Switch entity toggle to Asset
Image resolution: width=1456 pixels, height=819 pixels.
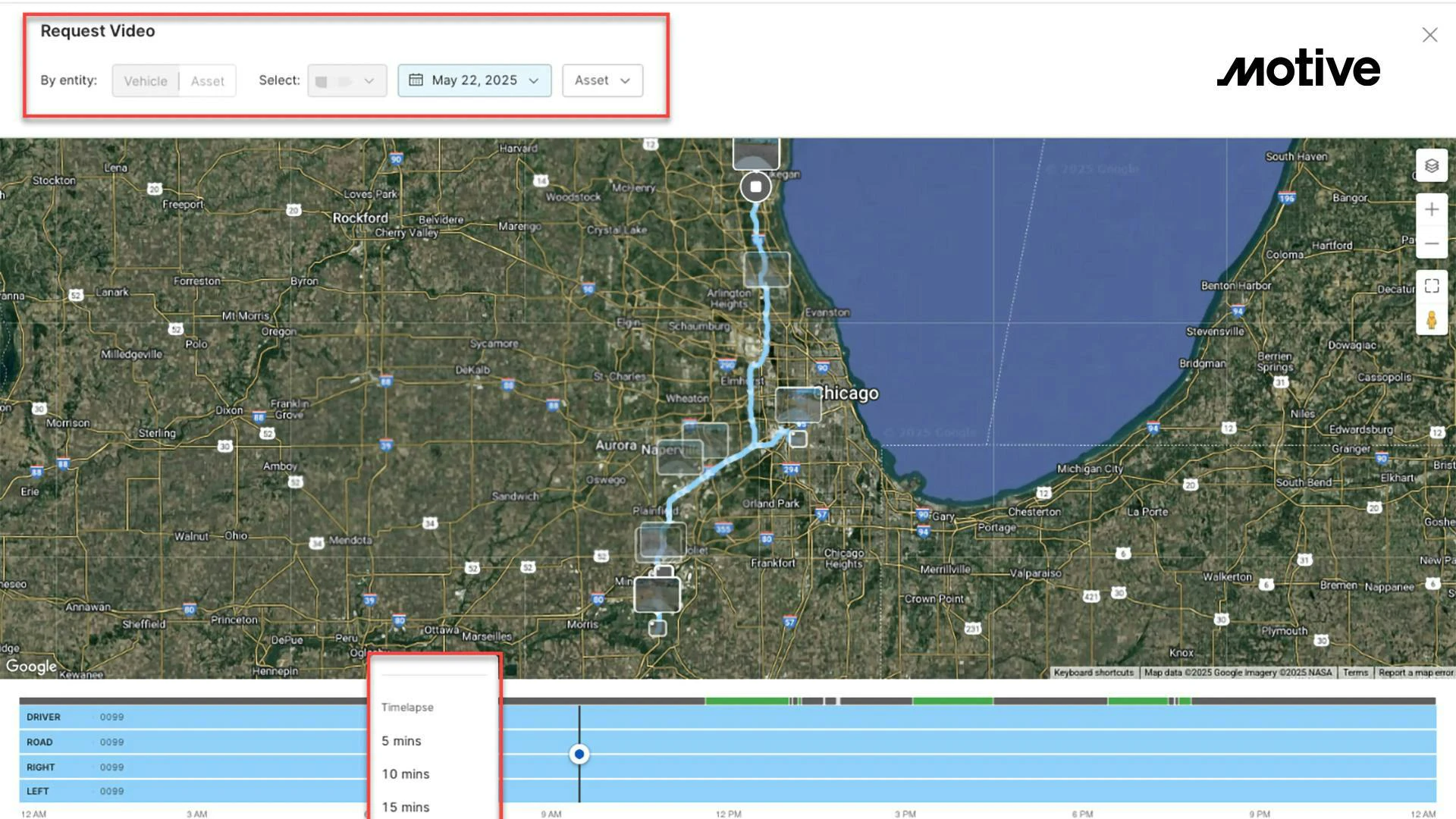click(x=207, y=81)
